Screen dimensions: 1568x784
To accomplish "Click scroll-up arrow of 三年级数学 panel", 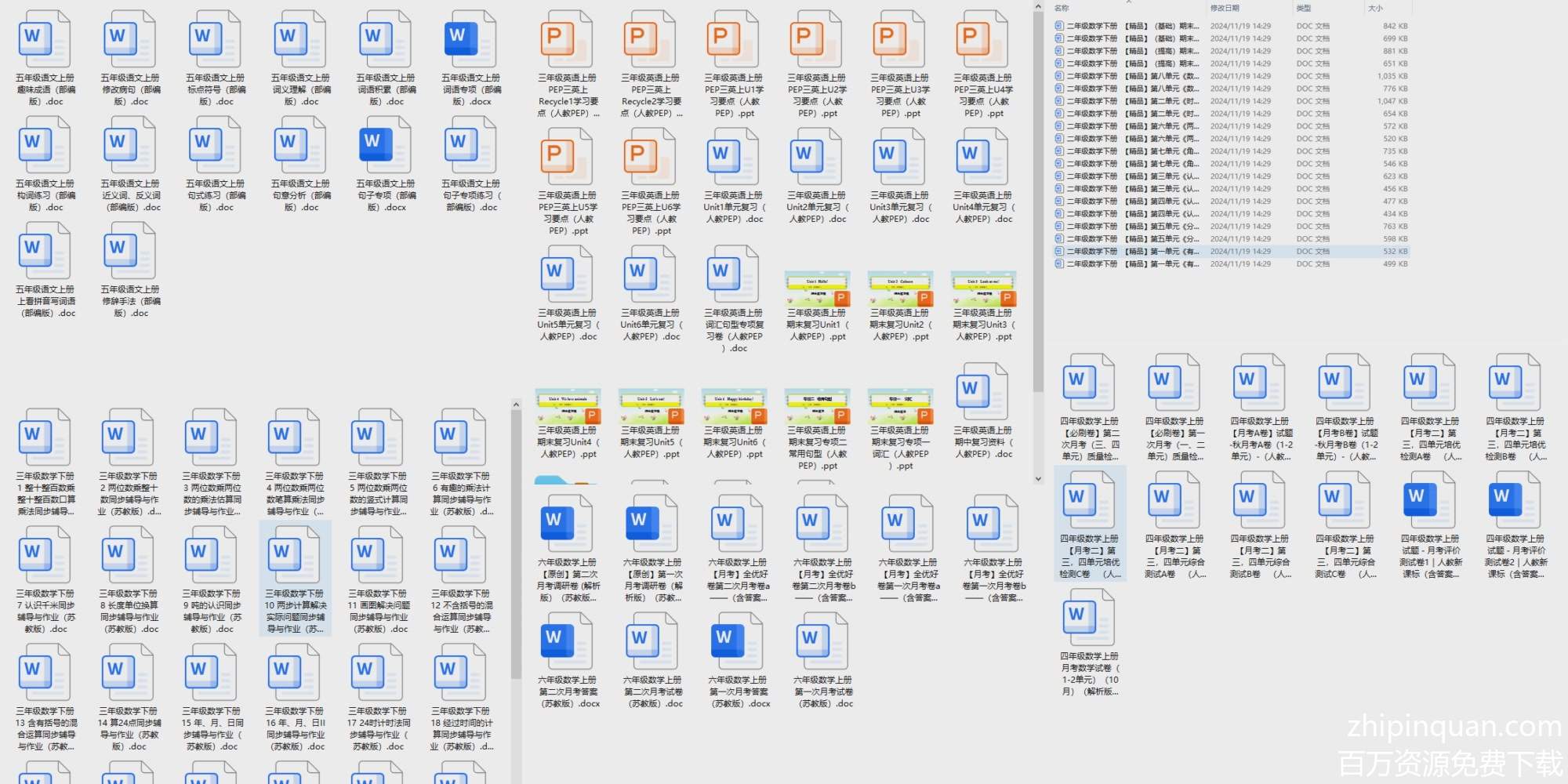I will 516,405.
